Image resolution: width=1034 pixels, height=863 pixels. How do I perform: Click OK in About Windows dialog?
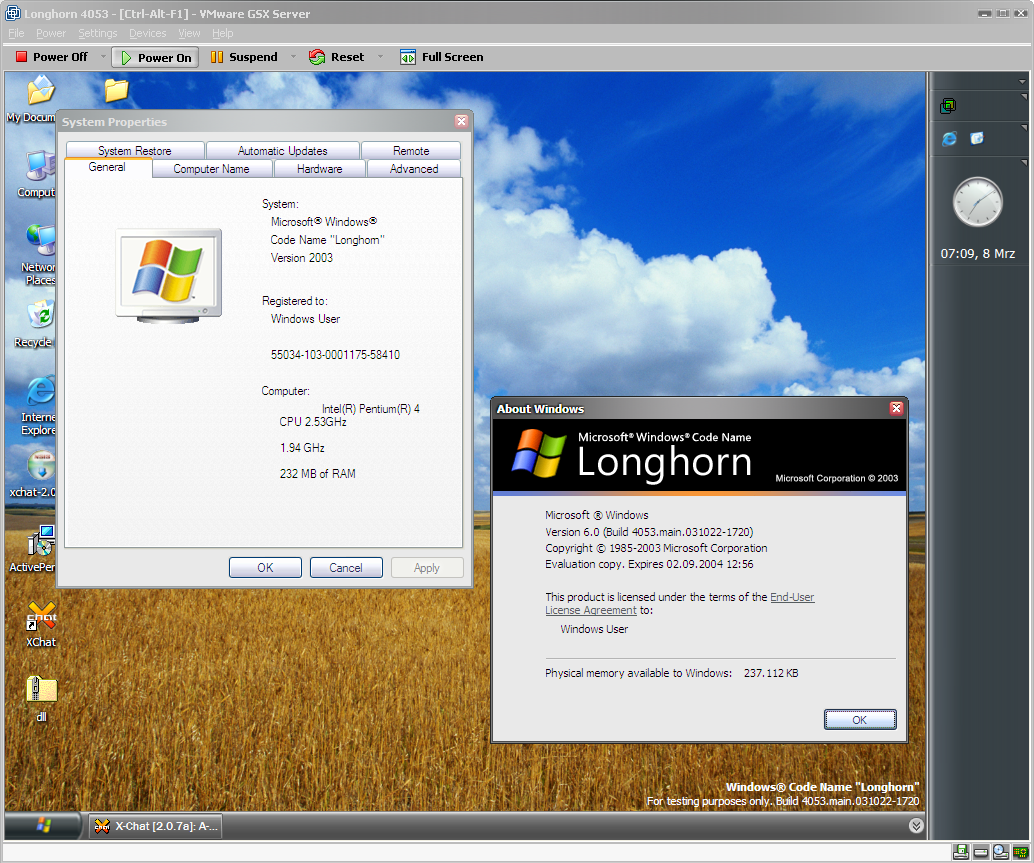[859, 720]
